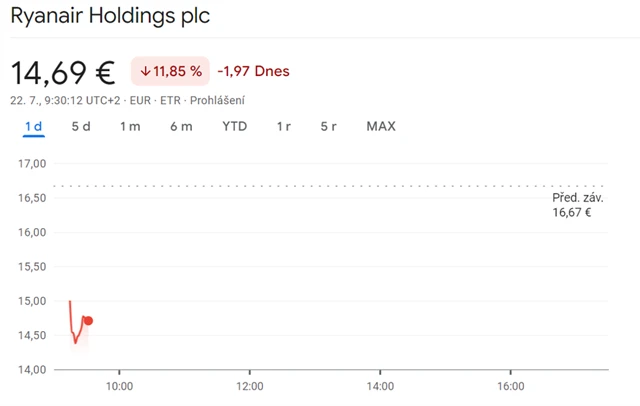This screenshot has height=406, width=640.
Task: Switch to the 5 d chart range
Action: (x=81, y=126)
